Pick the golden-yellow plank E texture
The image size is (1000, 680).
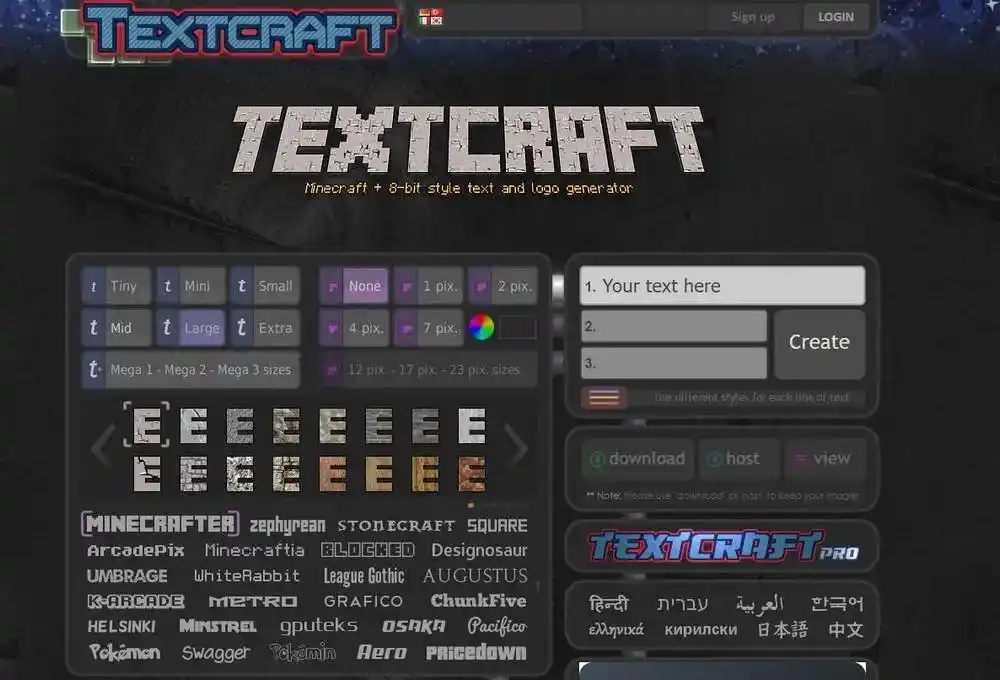pyautogui.click(x=425, y=474)
